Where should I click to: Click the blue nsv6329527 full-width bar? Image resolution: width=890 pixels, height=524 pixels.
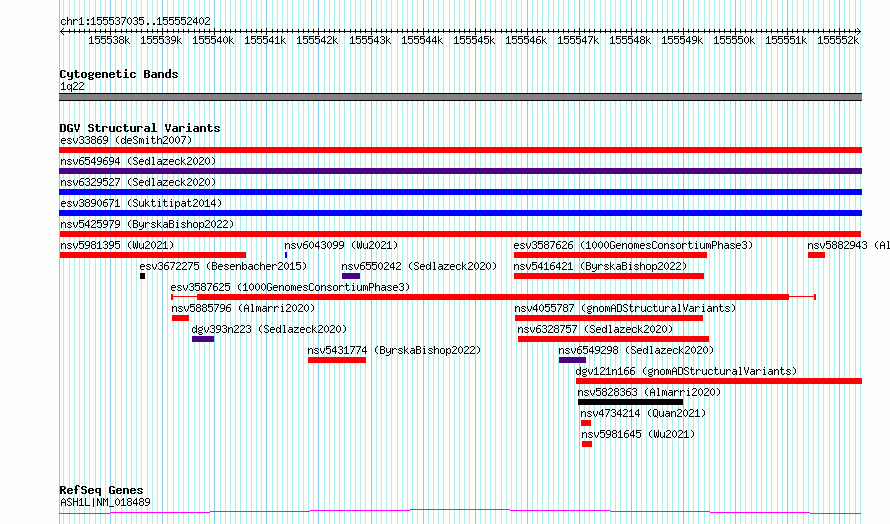[x=460, y=192]
